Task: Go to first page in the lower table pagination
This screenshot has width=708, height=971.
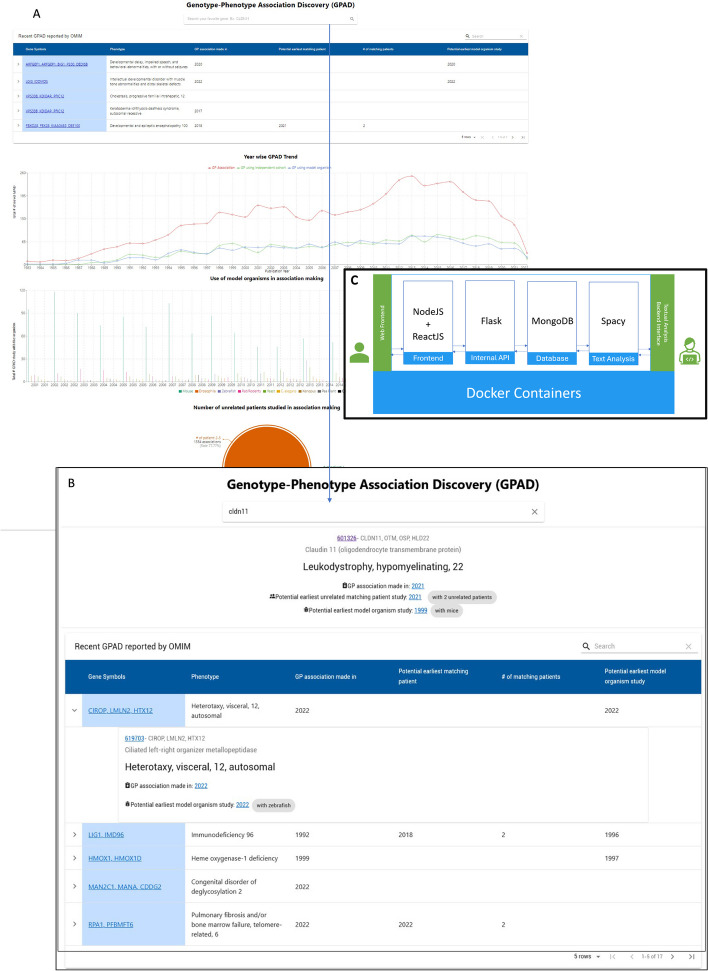Action: click(x=612, y=956)
